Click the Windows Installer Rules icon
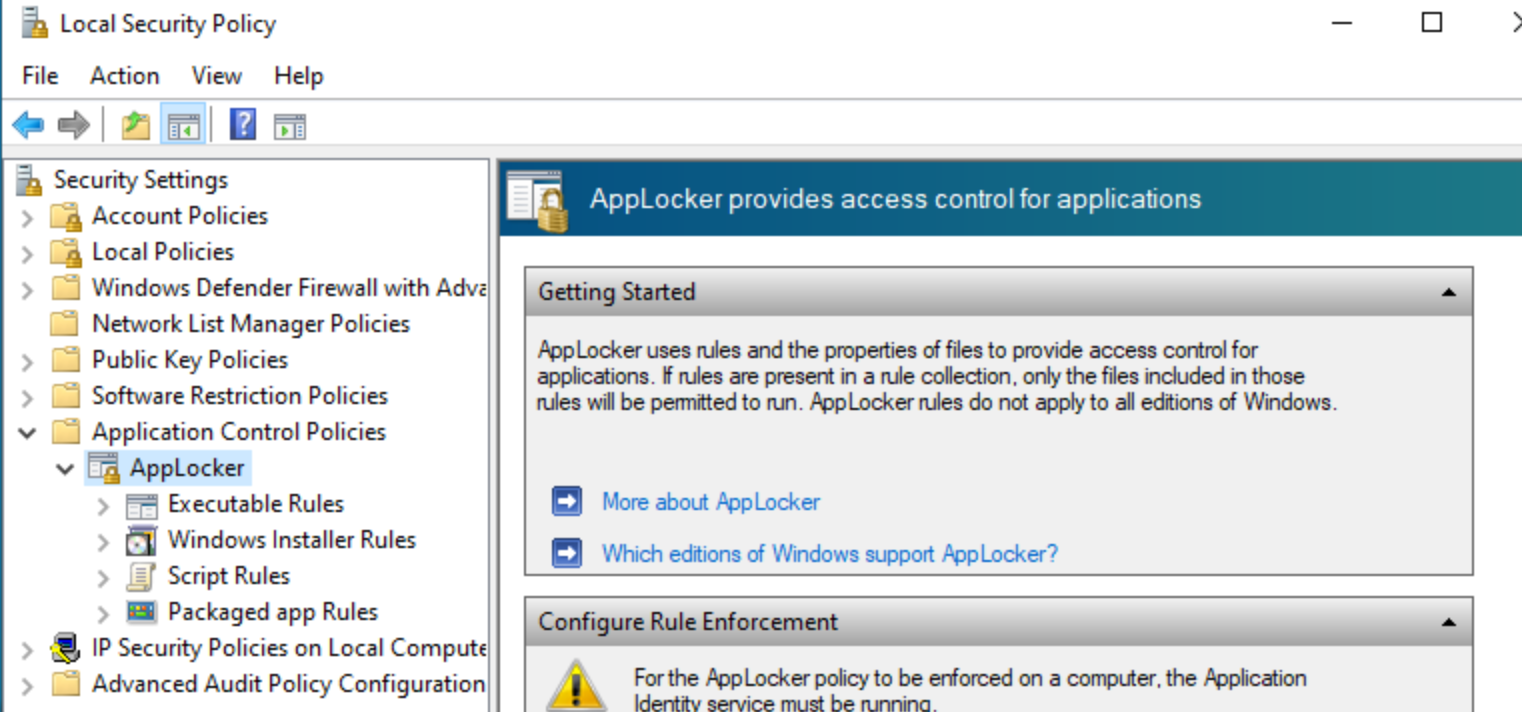The image size is (1522, 712). click(x=140, y=540)
